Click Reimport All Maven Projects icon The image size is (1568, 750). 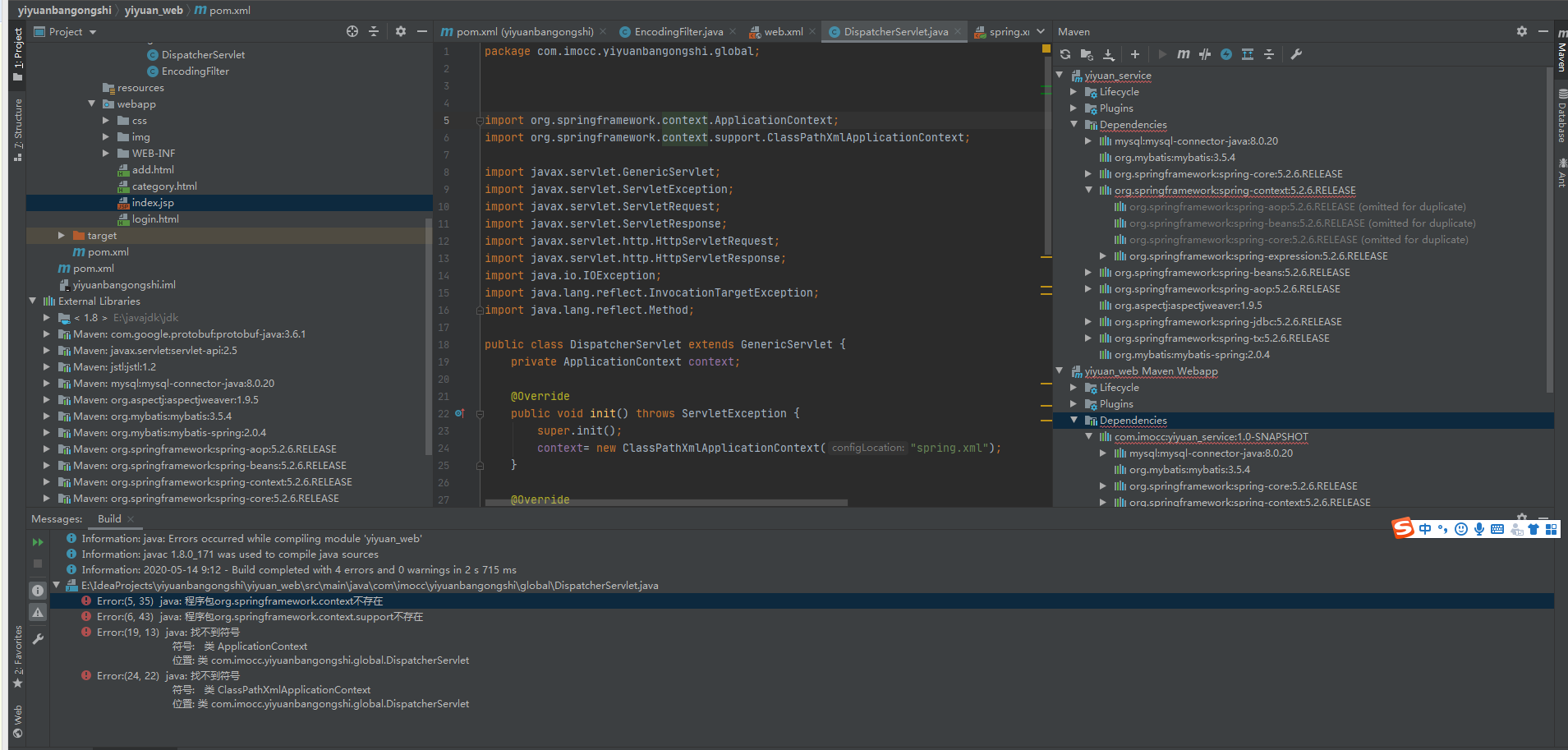[1065, 54]
